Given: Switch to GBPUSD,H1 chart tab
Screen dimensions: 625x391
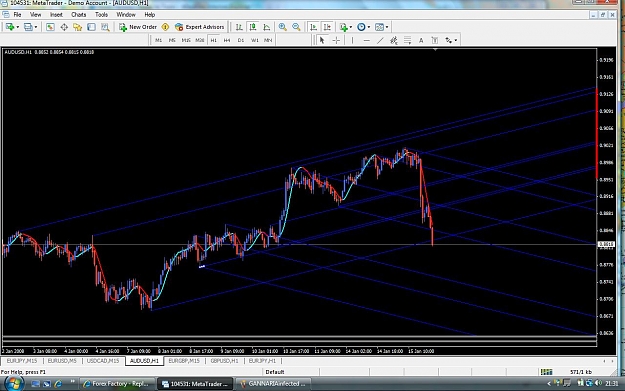Looking at the screenshot, I should 224,361.
